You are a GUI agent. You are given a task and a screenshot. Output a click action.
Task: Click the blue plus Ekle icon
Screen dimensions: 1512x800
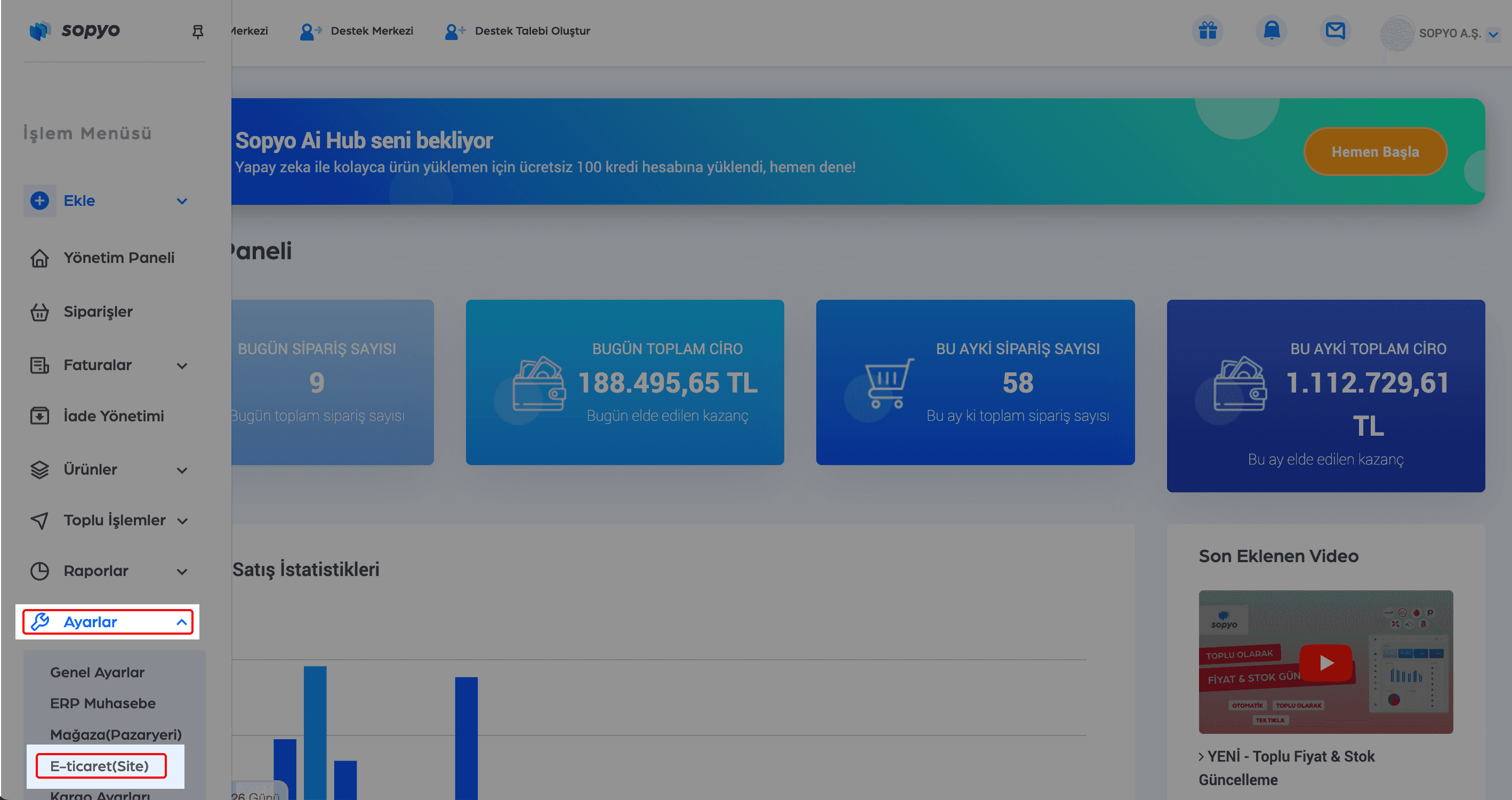tap(39, 201)
